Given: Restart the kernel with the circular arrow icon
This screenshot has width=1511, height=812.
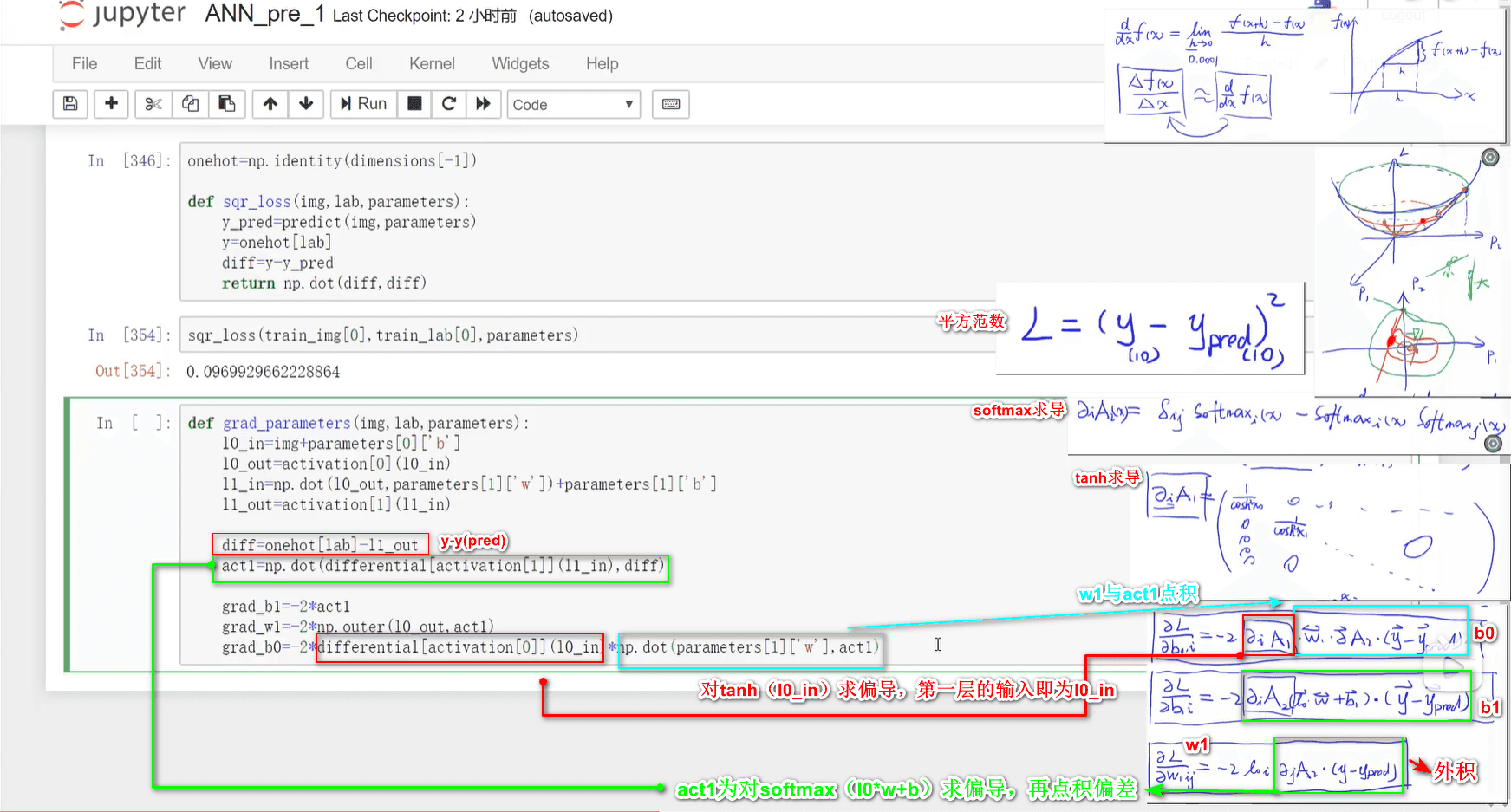Looking at the screenshot, I should [x=449, y=104].
